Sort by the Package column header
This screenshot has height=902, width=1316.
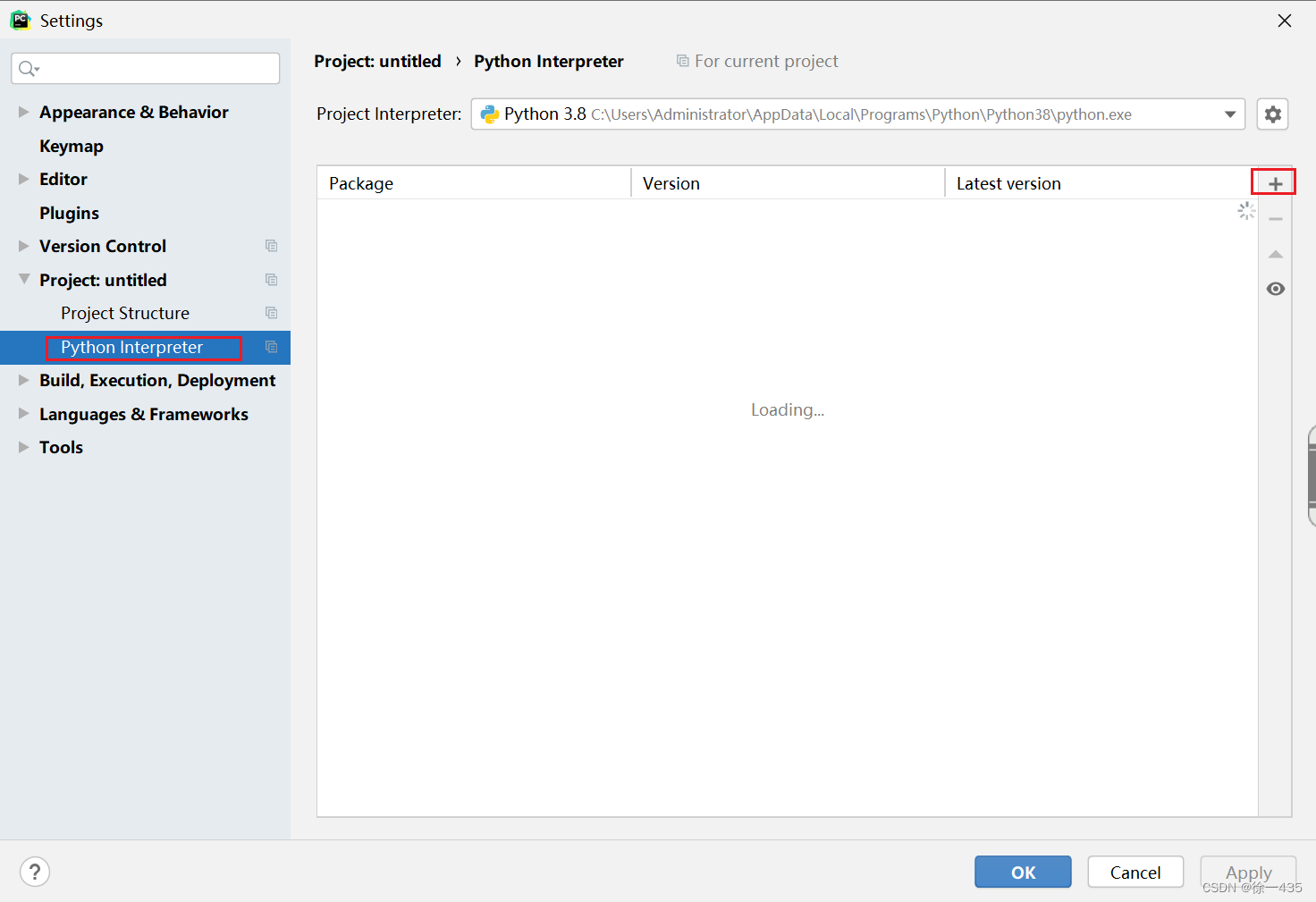click(474, 183)
